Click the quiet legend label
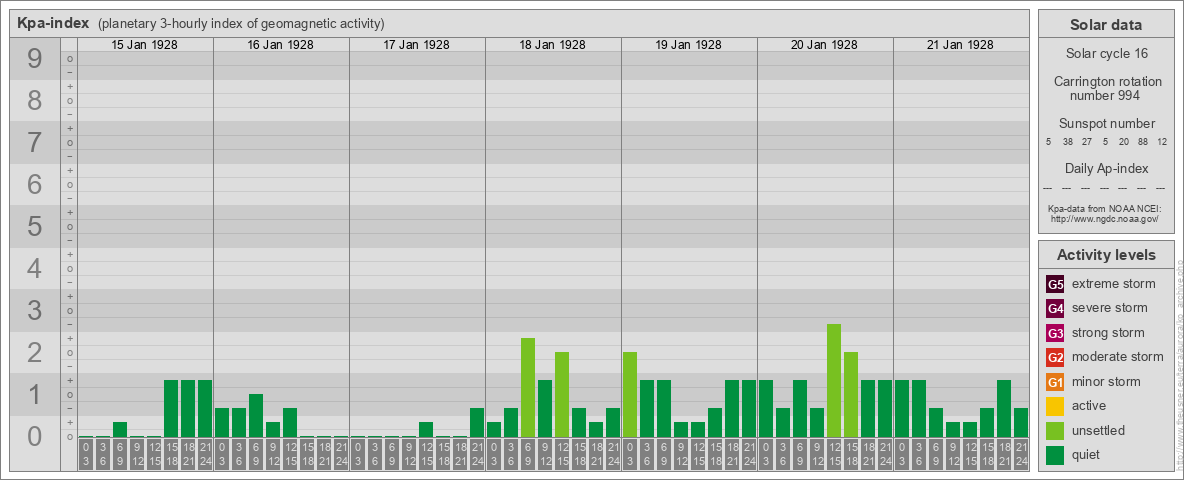 point(1088,455)
